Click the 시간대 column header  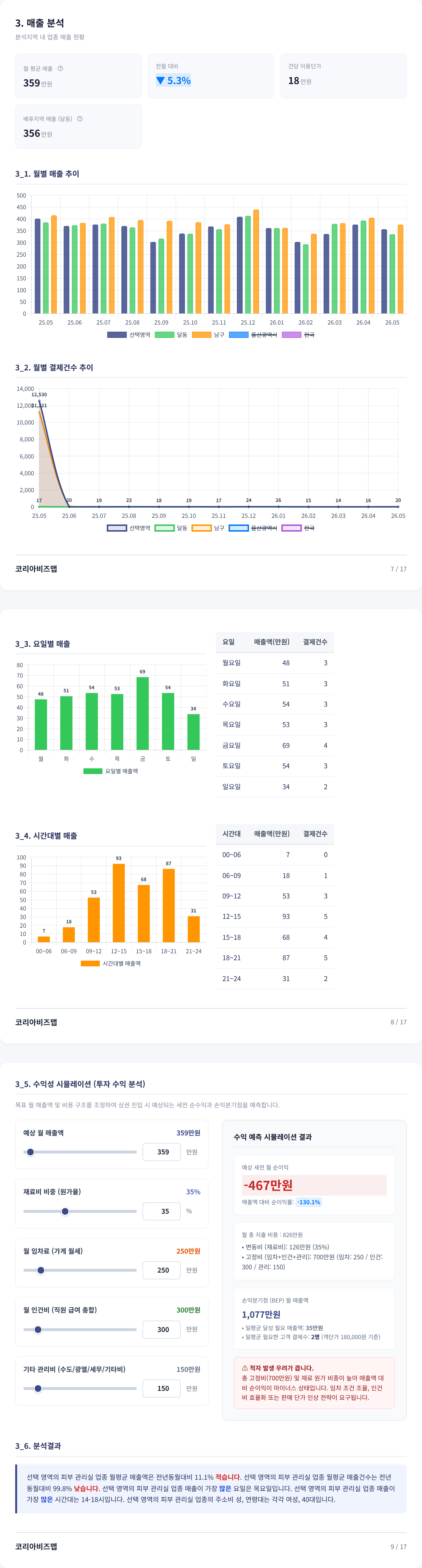click(231, 833)
